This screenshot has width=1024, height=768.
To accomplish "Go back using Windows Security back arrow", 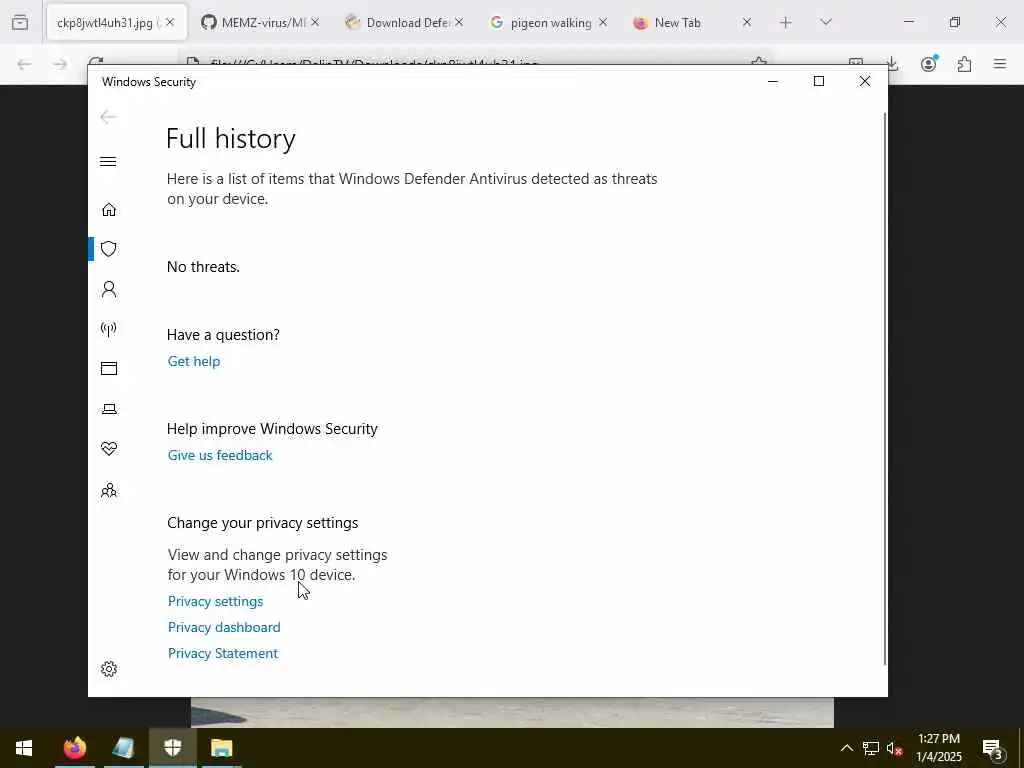I will point(108,117).
